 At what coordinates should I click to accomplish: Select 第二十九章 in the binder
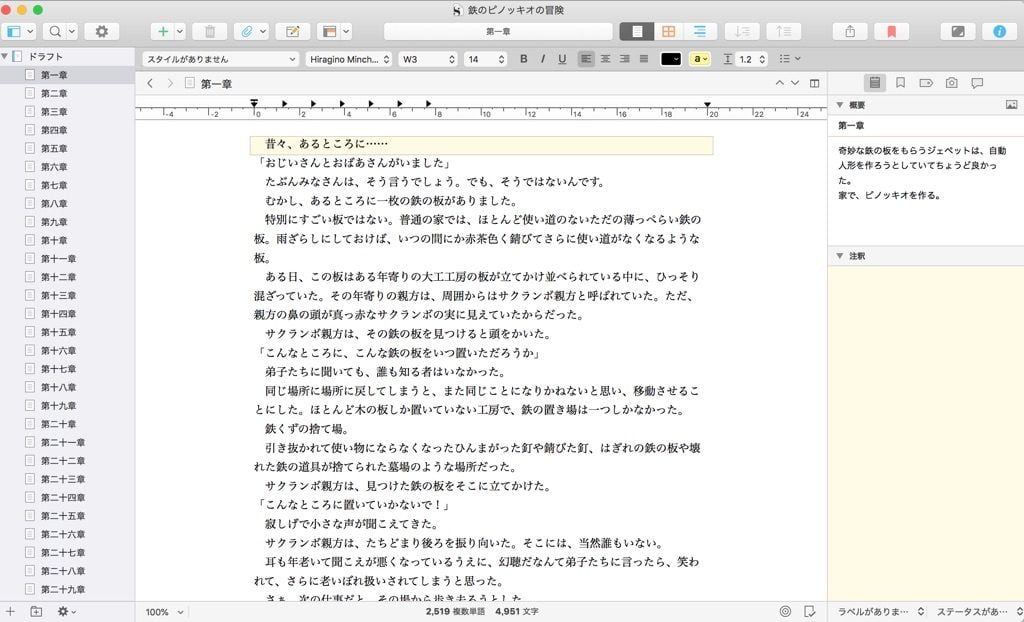(67, 589)
